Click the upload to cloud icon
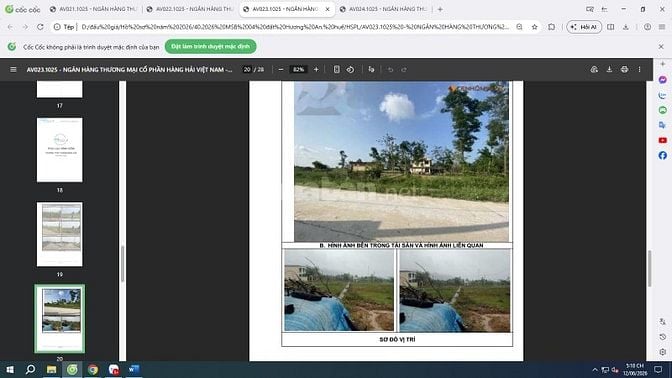 [x=594, y=69]
